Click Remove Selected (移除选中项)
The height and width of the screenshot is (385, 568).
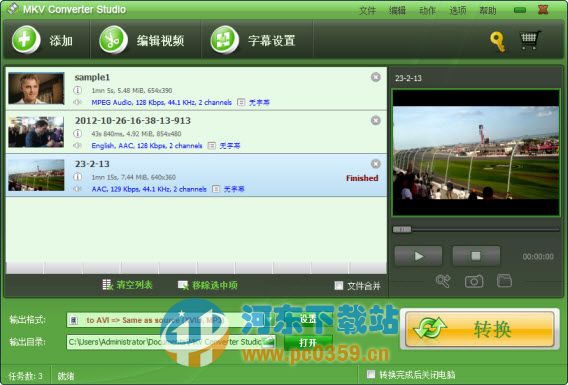pyautogui.click(x=208, y=285)
